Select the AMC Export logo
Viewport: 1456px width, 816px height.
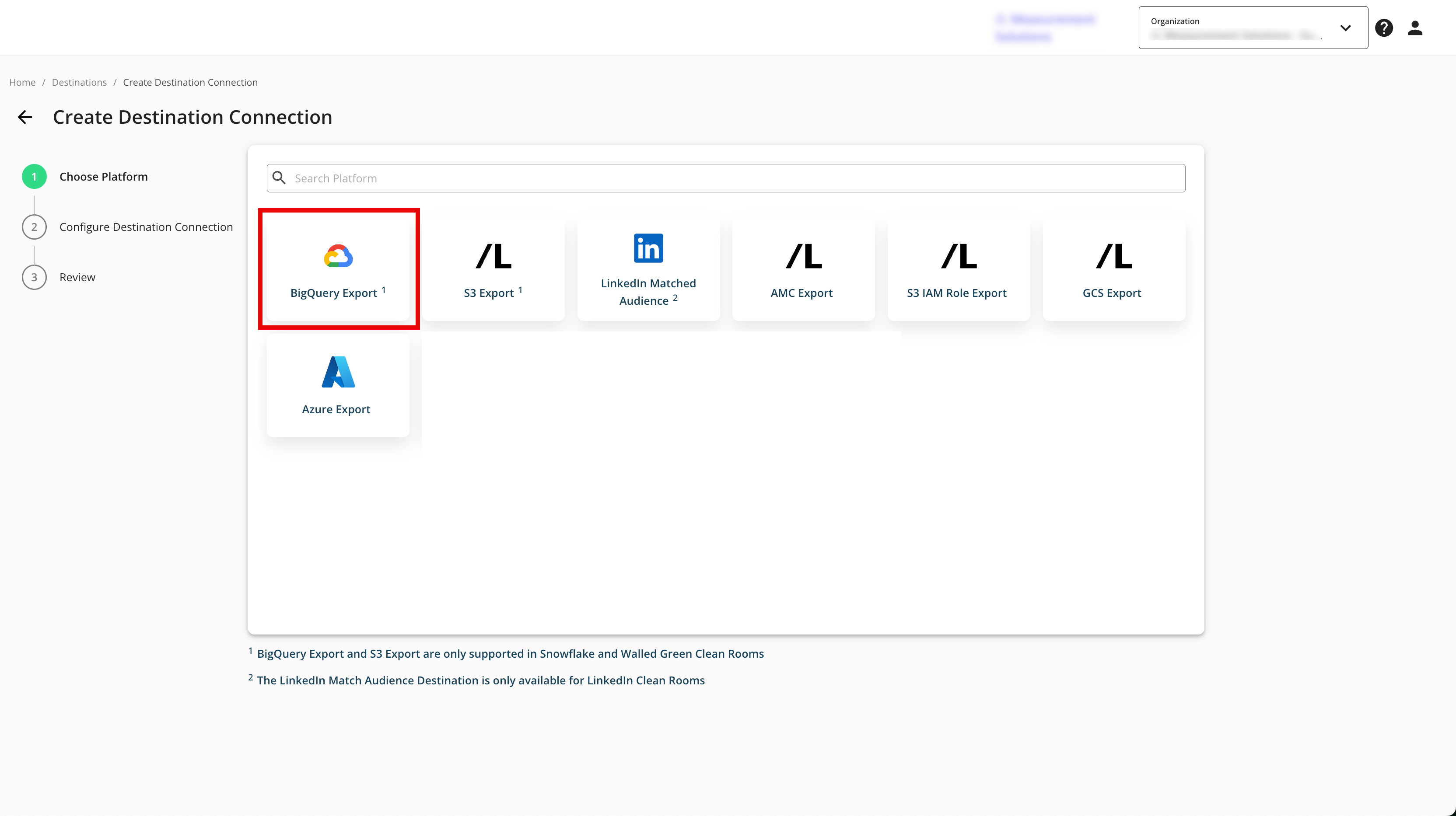pyautogui.click(x=803, y=256)
